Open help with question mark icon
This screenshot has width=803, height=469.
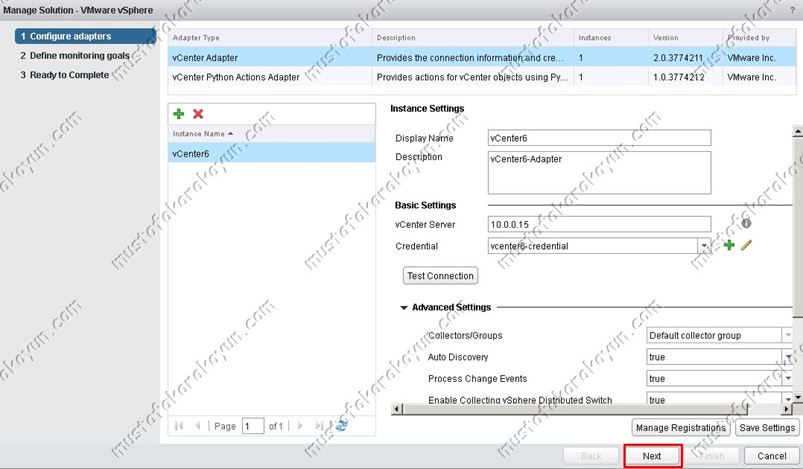pos(793,10)
